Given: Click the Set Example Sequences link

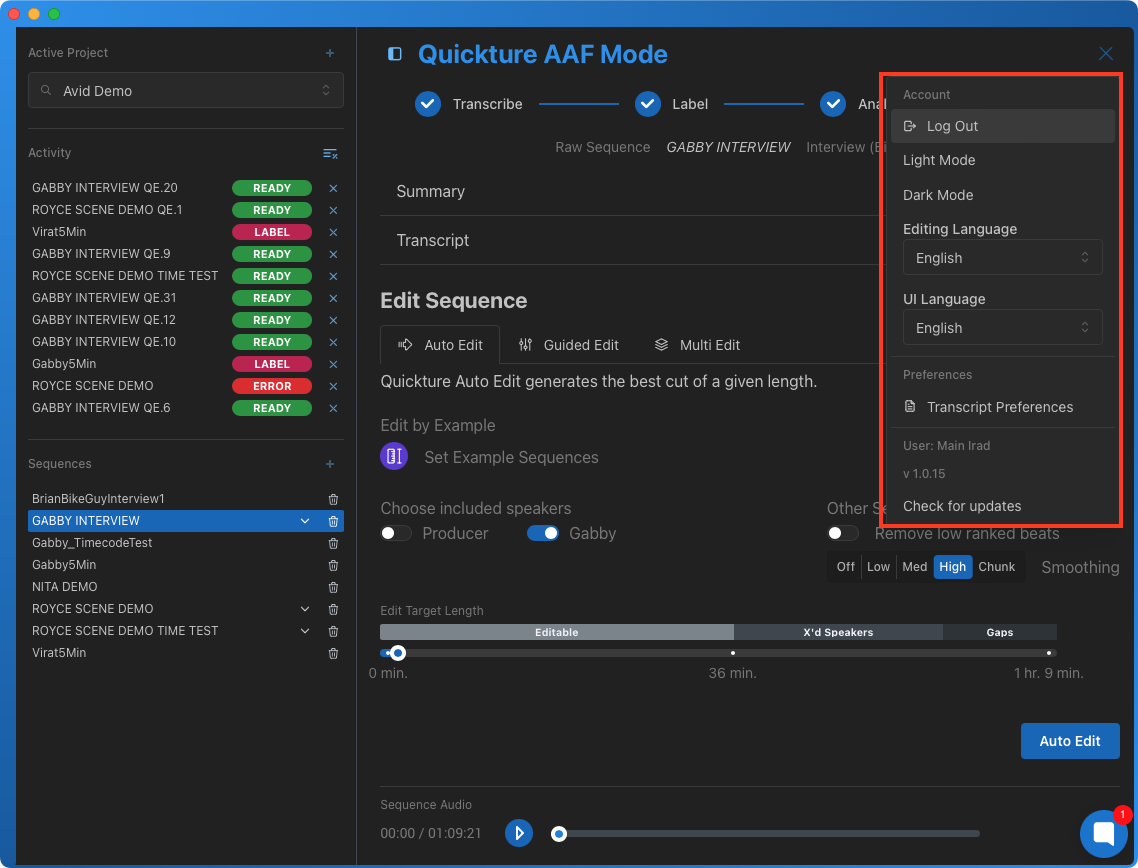Looking at the screenshot, I should (511, 457).
